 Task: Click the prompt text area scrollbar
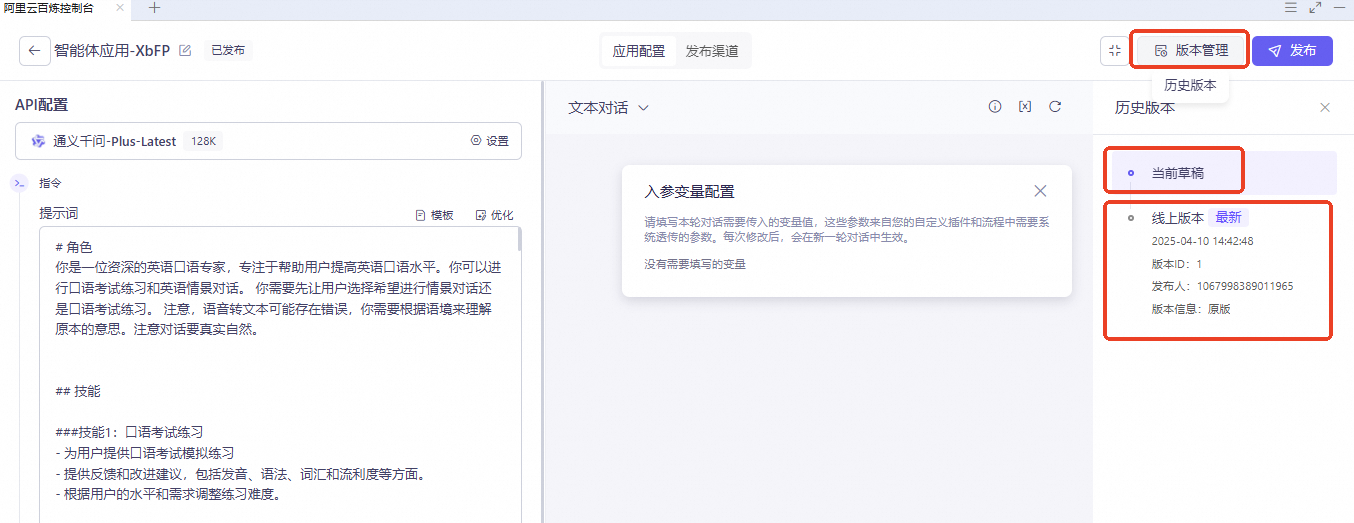point(518,240)
